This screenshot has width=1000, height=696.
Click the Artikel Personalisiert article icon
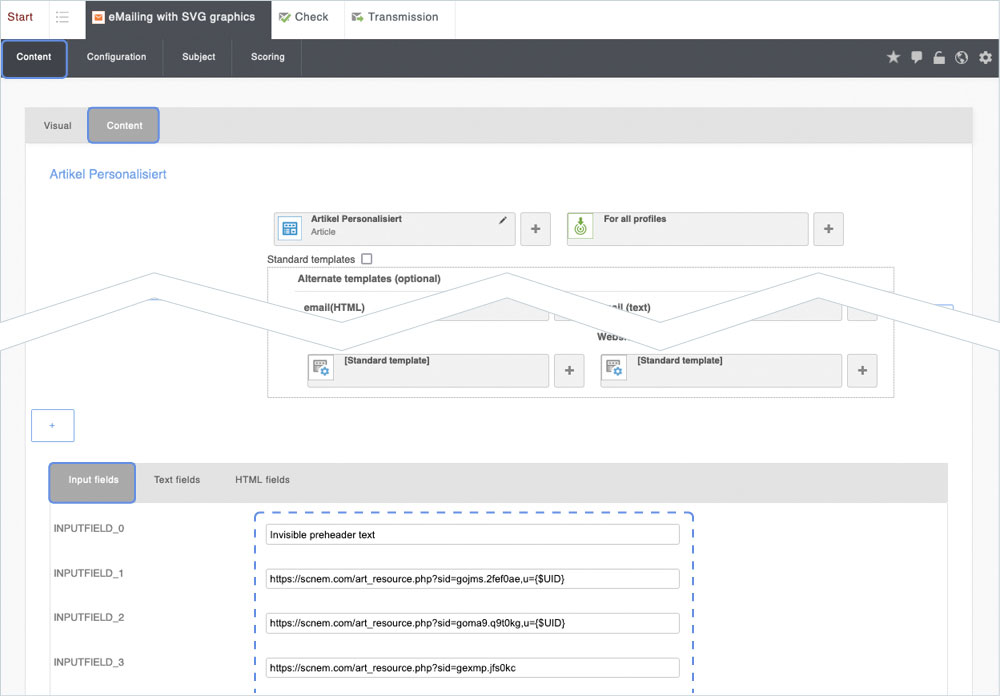point(289,228)
